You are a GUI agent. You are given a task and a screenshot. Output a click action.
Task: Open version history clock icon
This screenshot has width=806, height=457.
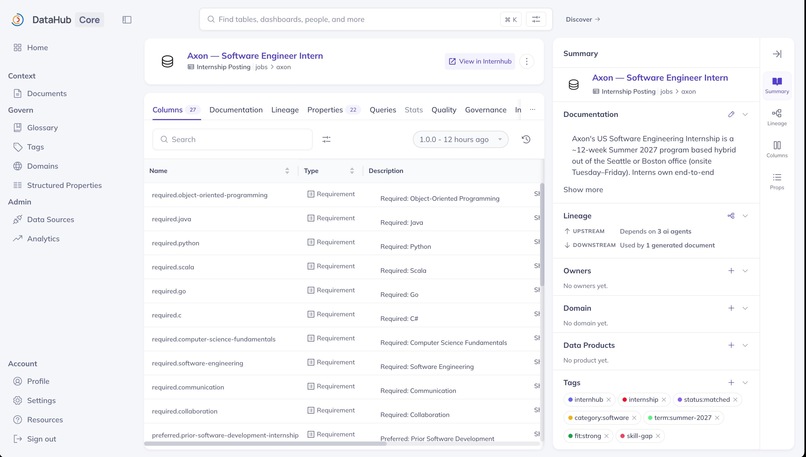tap(526, 139)
